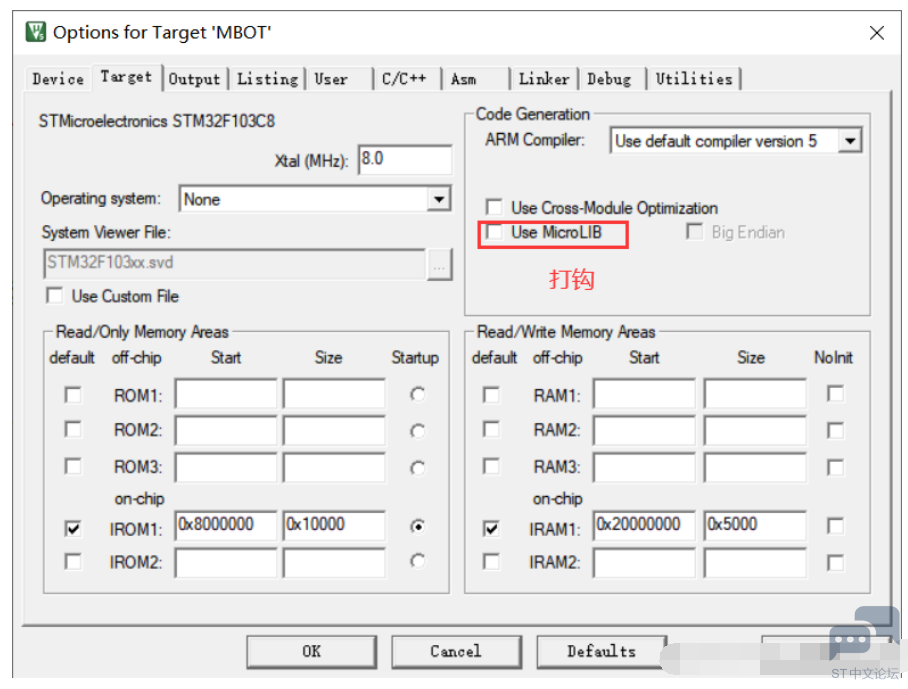Enable Use Cross-Module Optimization
Screen dimensions: 908x689
click(494, 207)
